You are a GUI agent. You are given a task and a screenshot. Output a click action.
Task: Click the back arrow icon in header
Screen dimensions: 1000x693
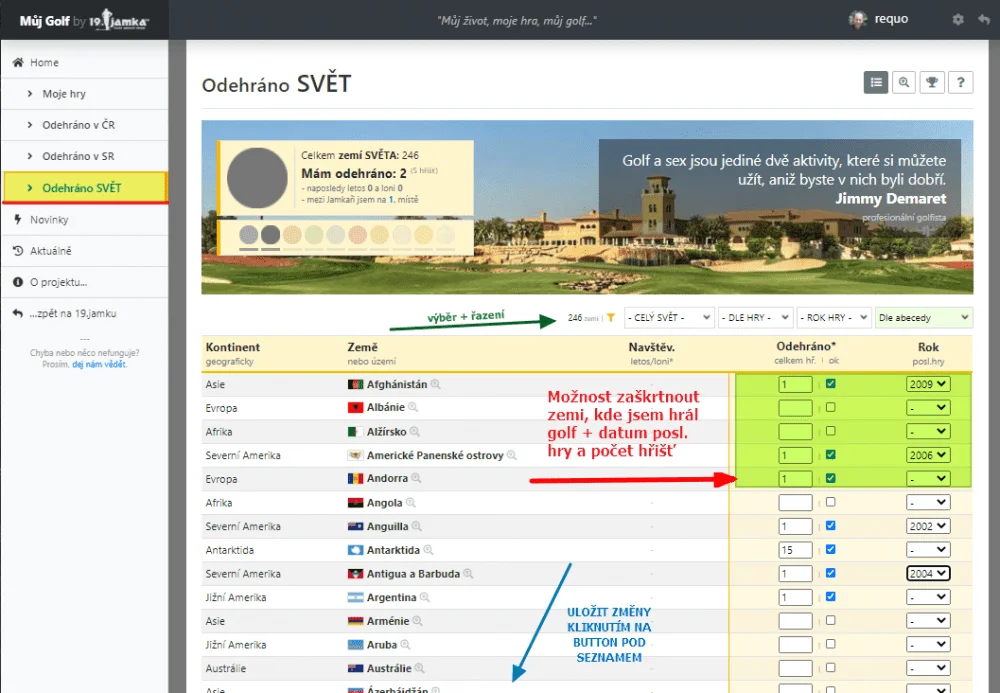tap(984, 20)
